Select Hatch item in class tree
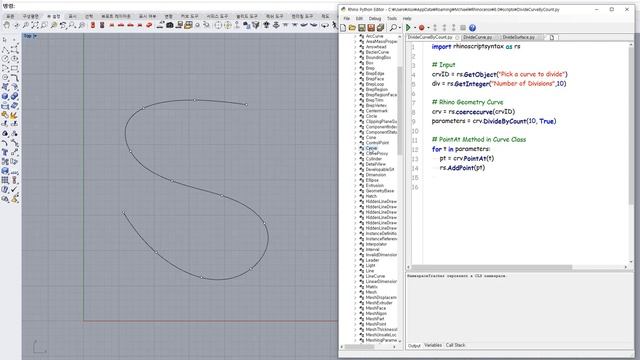Screen dimensions: 640x360 [x=371, y=196]
